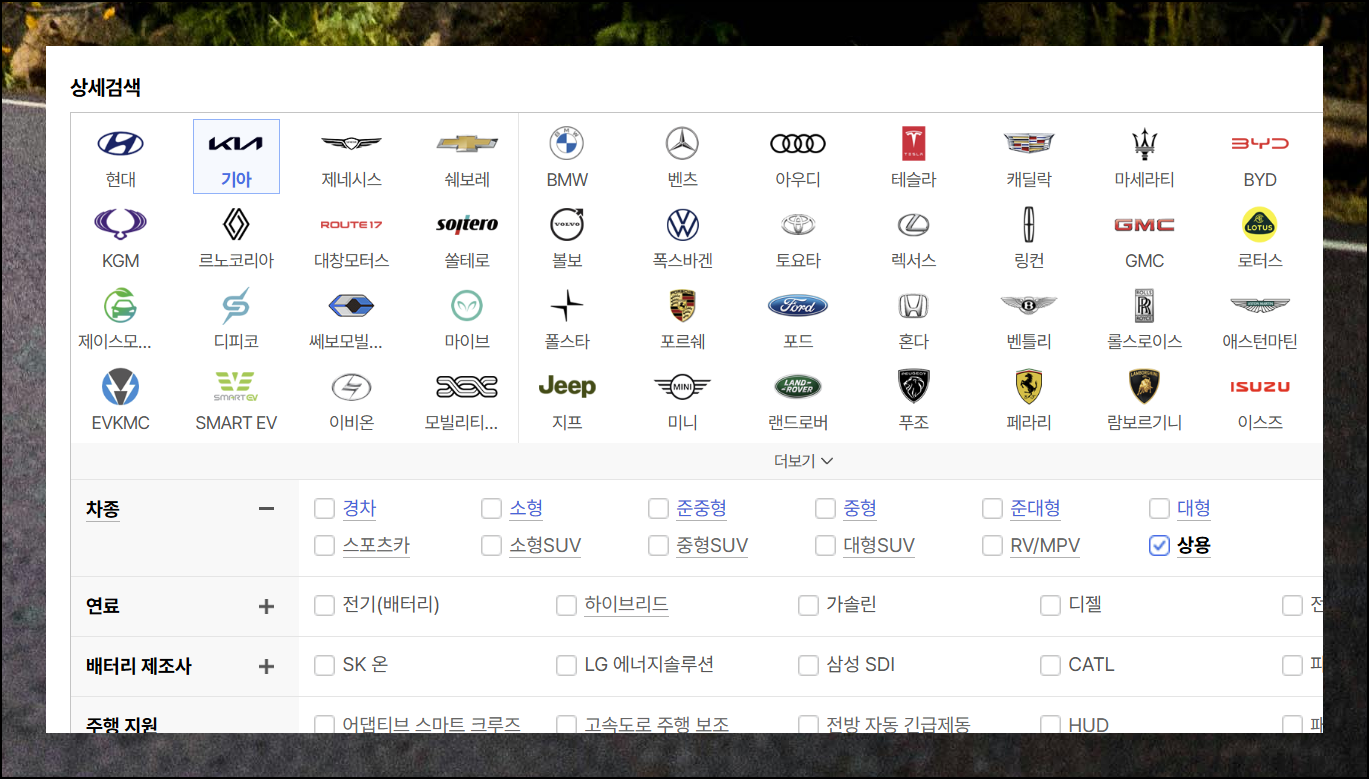Select the KGM brand logo
The width and height of the screenshot is (1369, 779).
[x=120, y=224]
